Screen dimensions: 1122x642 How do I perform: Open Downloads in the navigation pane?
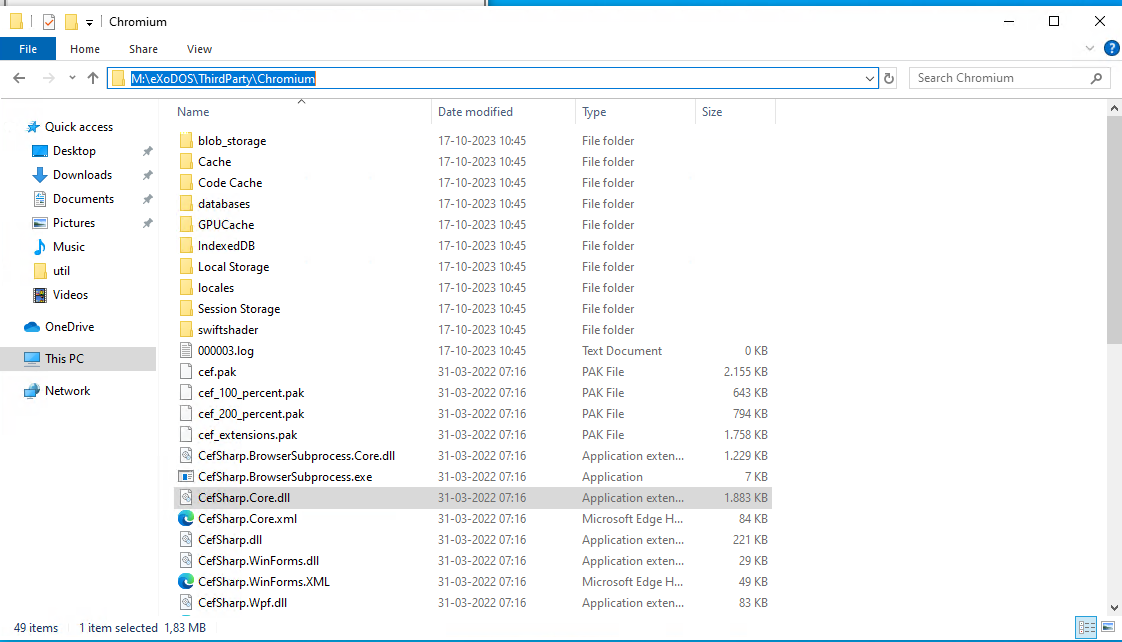point(82,175)
